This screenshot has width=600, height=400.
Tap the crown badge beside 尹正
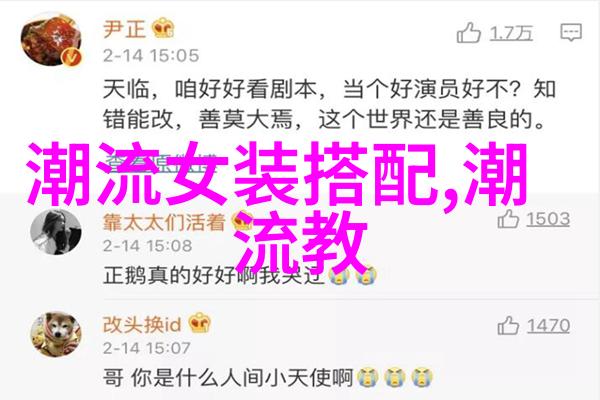(x=163, y=28)
